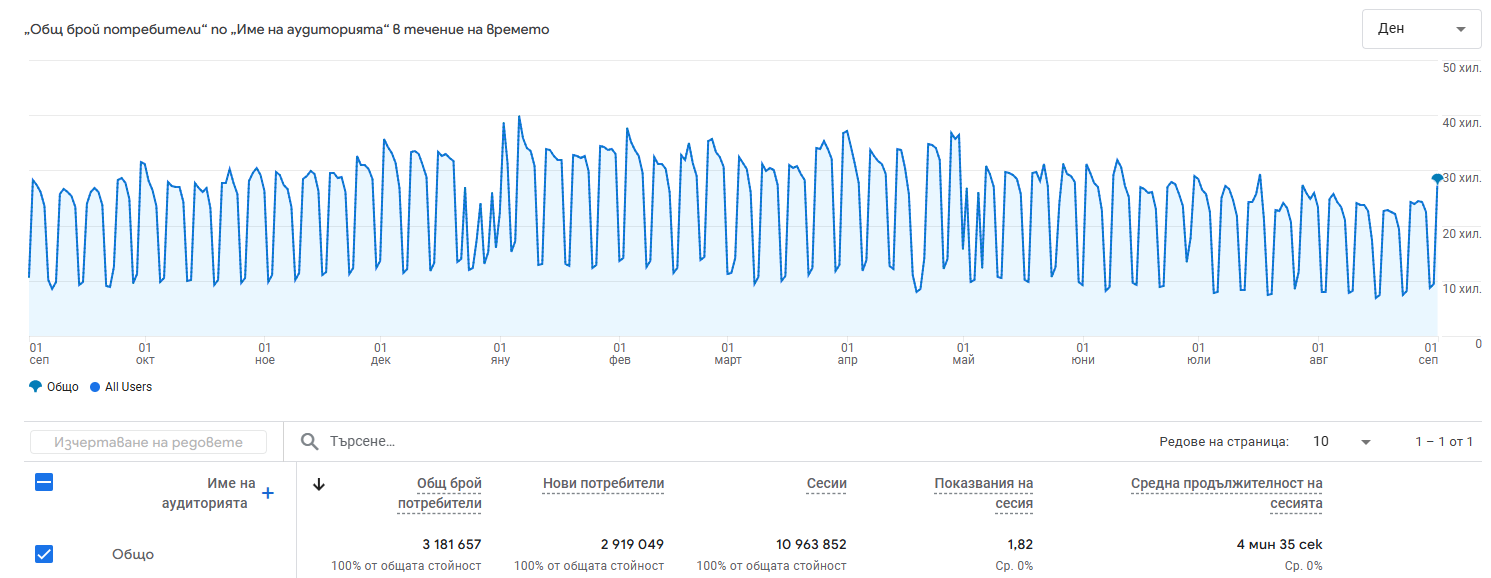Toggle the select-all header checkbox

click(44, 482)
